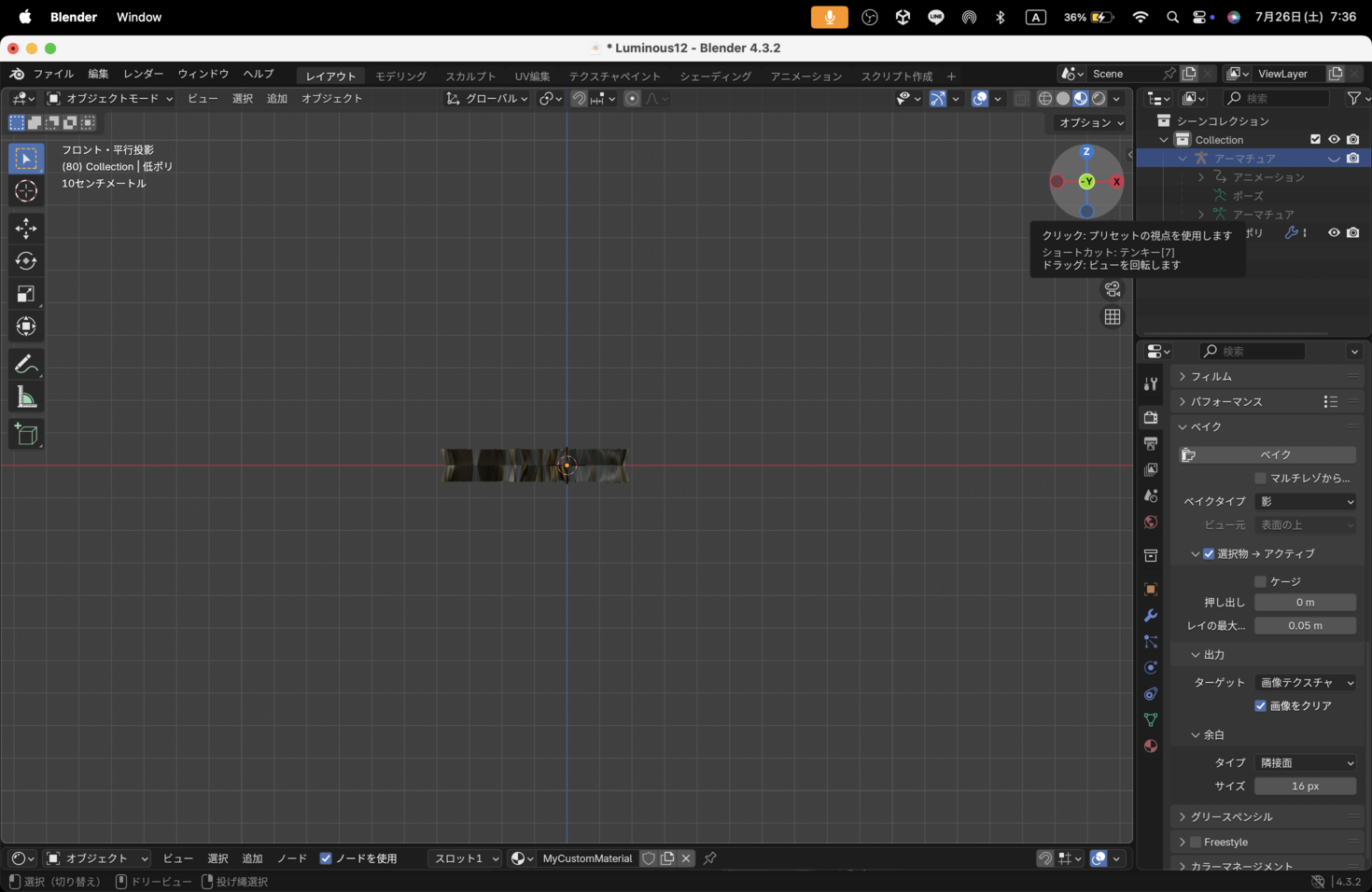Screen dimensions: 1372x892
Task: Switch to the モデリング workspace tab
Action: (401, 77)
